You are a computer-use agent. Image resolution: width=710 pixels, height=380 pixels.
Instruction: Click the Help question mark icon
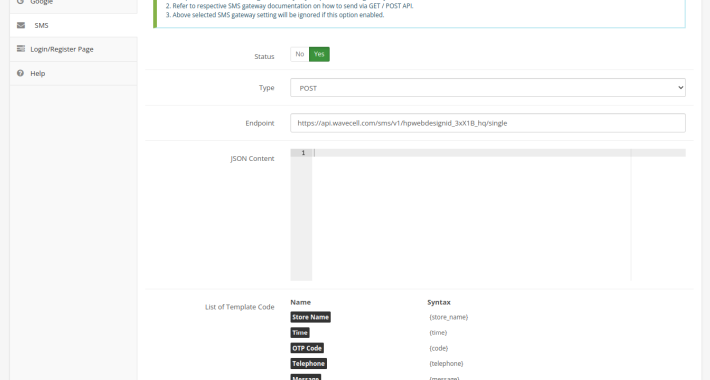pyautogui.click(x=20, y=73)
